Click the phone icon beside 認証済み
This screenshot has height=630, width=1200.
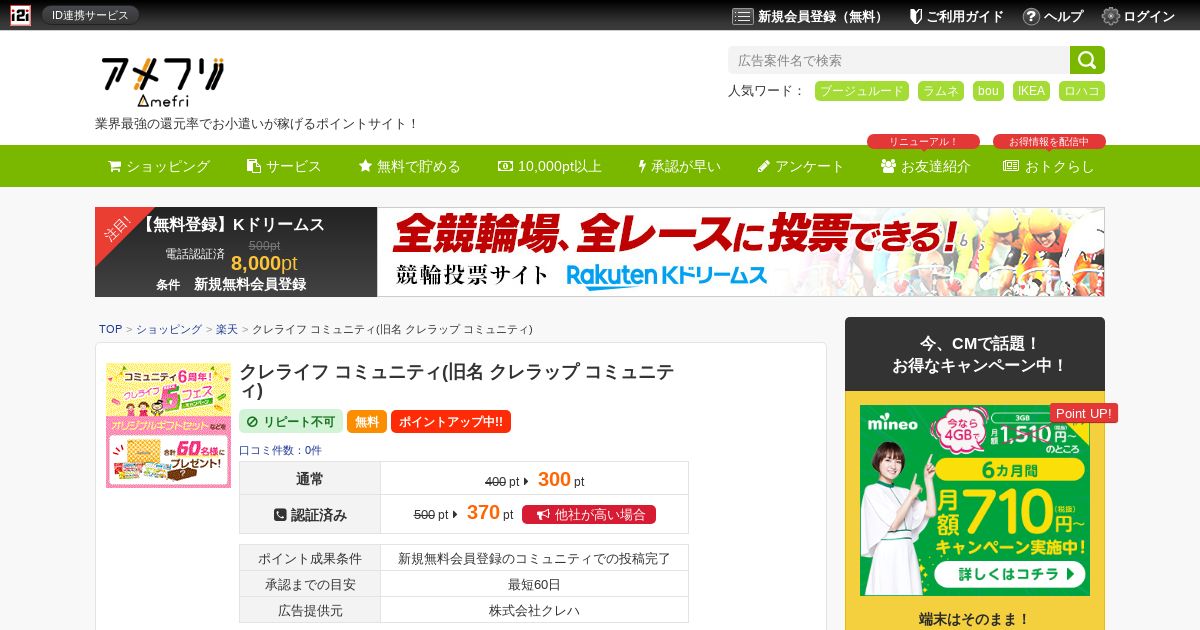(x=280, y=515)
